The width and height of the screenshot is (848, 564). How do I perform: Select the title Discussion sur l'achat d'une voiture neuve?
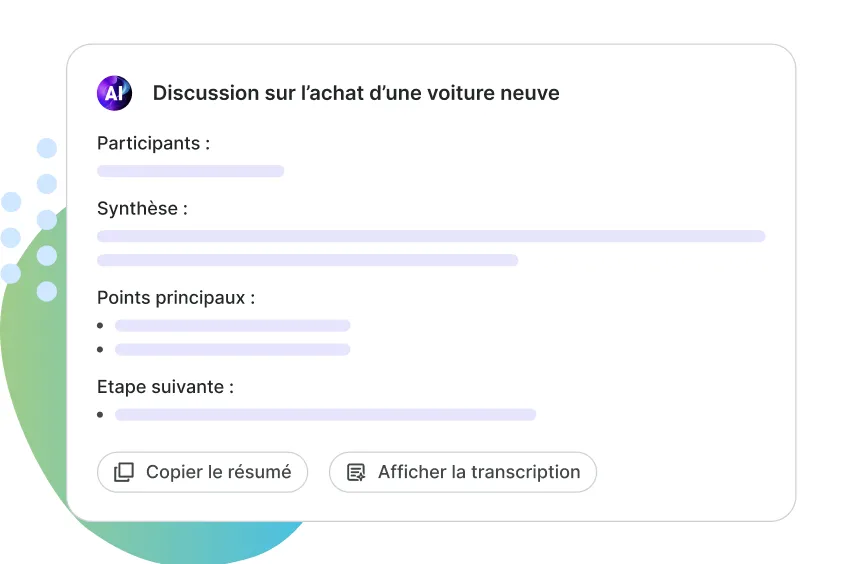(356, 93)
